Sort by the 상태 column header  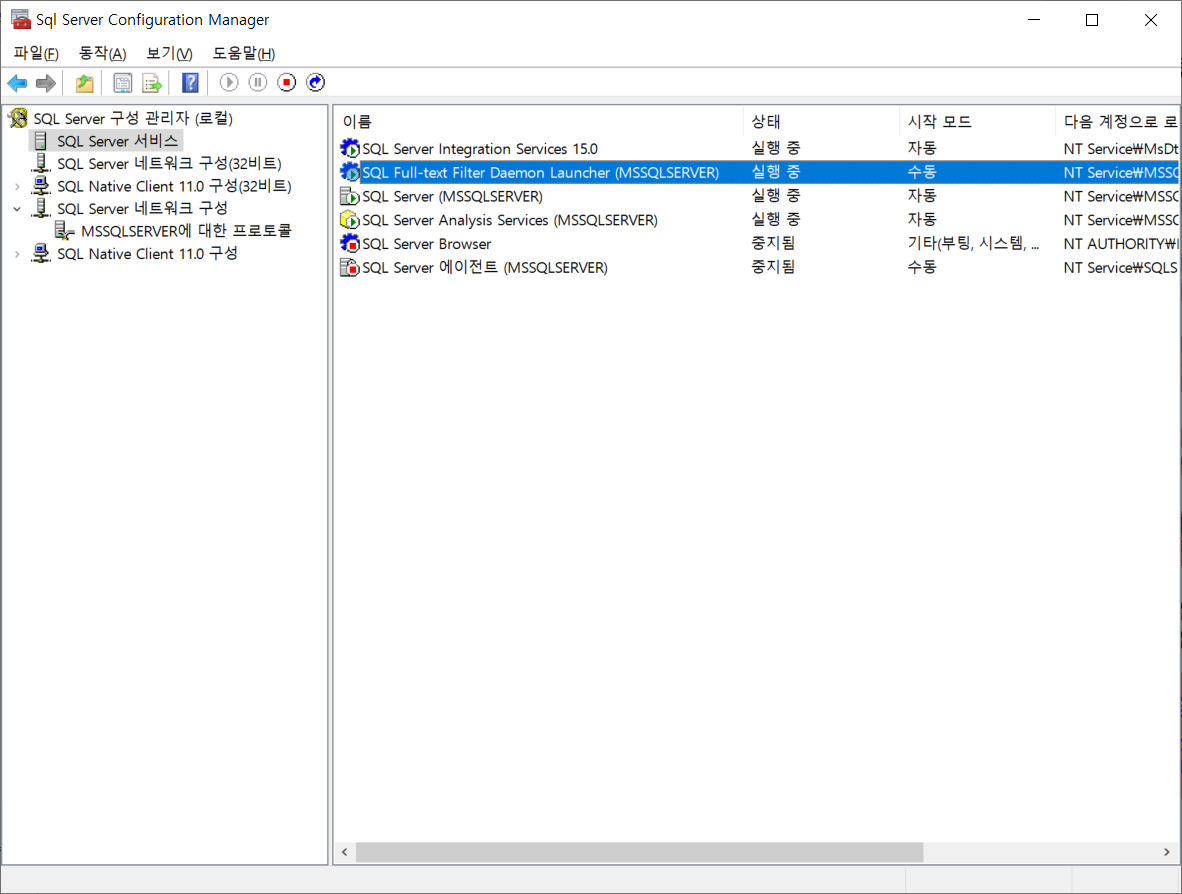pyautogui.click(x=821, y=121)
